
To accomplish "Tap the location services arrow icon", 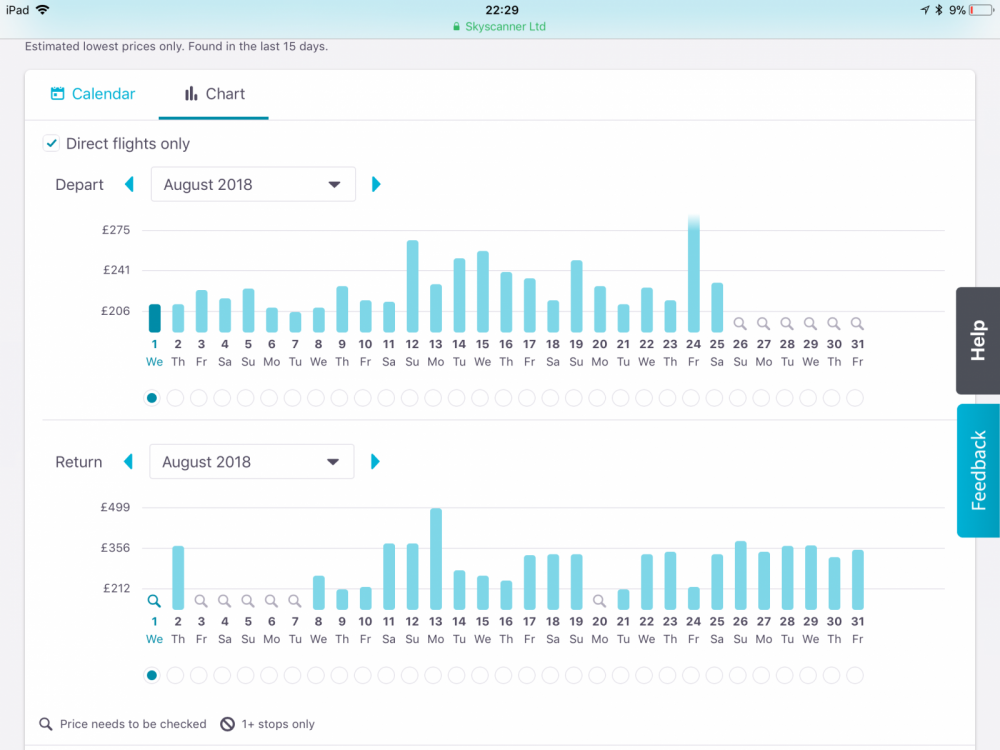I will point(925,10).
